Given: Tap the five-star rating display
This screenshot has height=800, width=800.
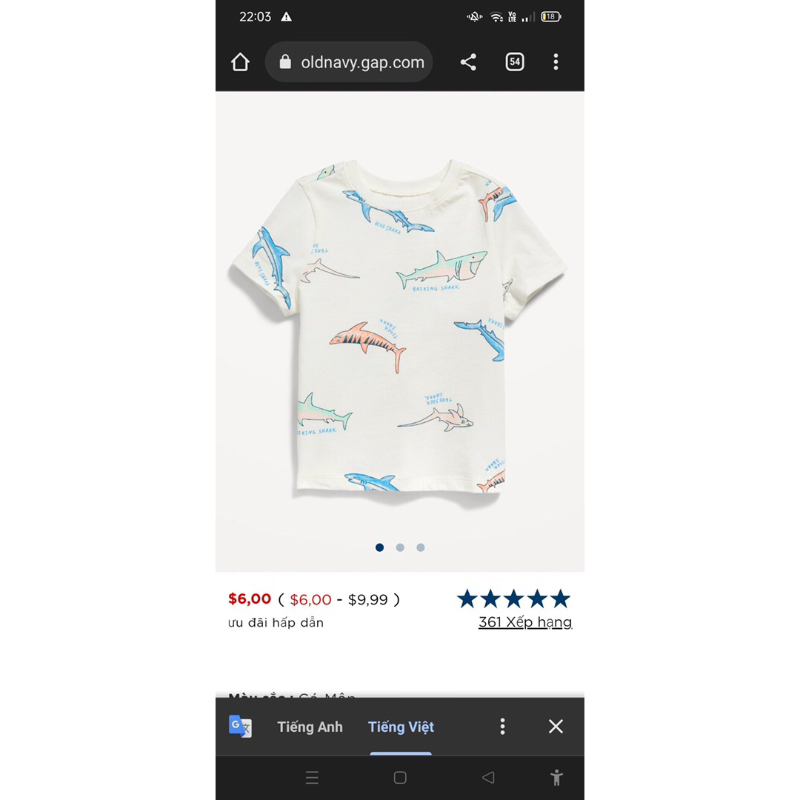Looking at the screenshot, I should pos(513,599).
